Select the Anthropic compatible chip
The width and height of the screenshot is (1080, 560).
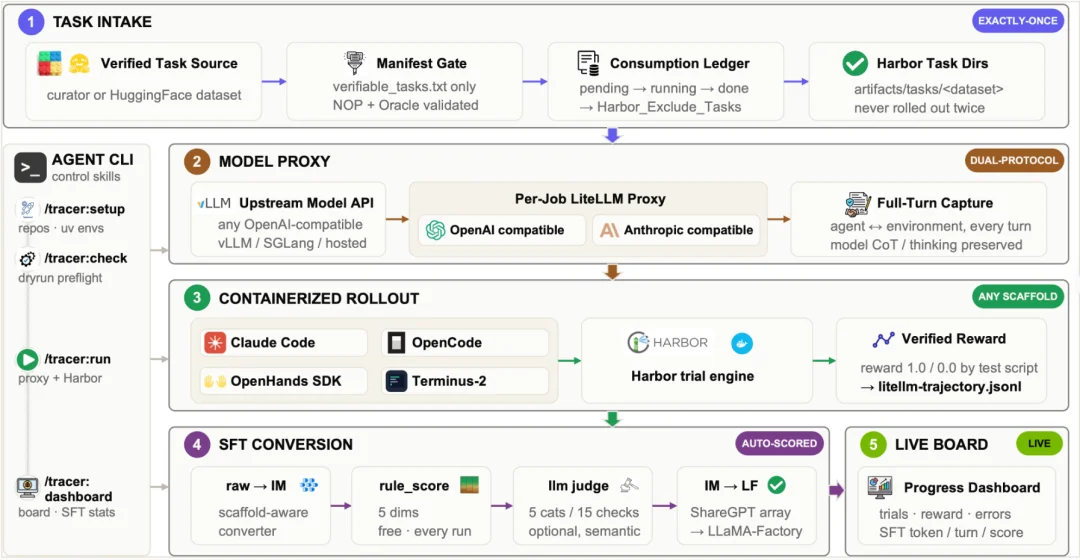click(676, 230)
